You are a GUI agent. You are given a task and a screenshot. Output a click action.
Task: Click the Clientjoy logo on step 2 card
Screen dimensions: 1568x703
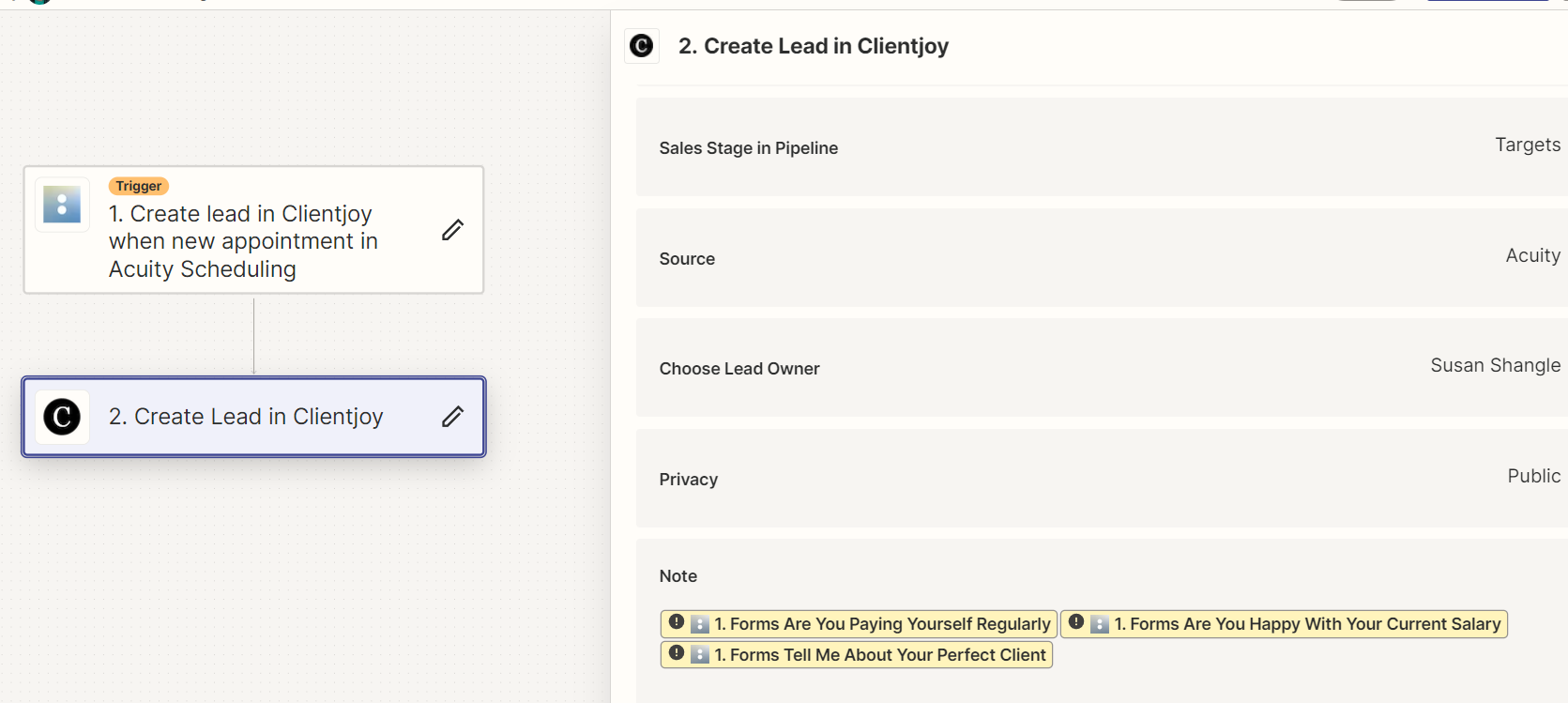pos(62,417)
